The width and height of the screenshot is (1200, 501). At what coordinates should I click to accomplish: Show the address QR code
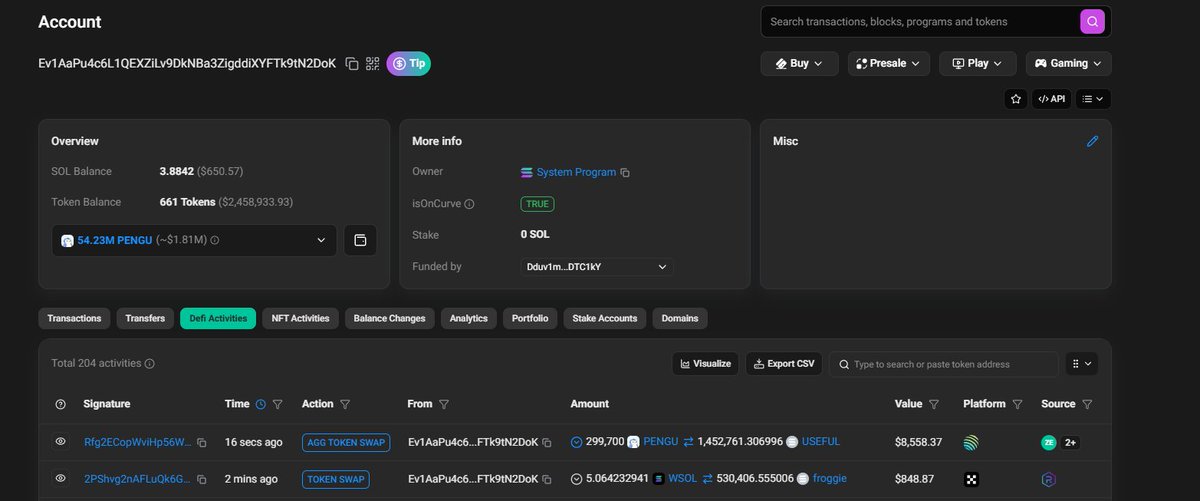click(373, 63)
